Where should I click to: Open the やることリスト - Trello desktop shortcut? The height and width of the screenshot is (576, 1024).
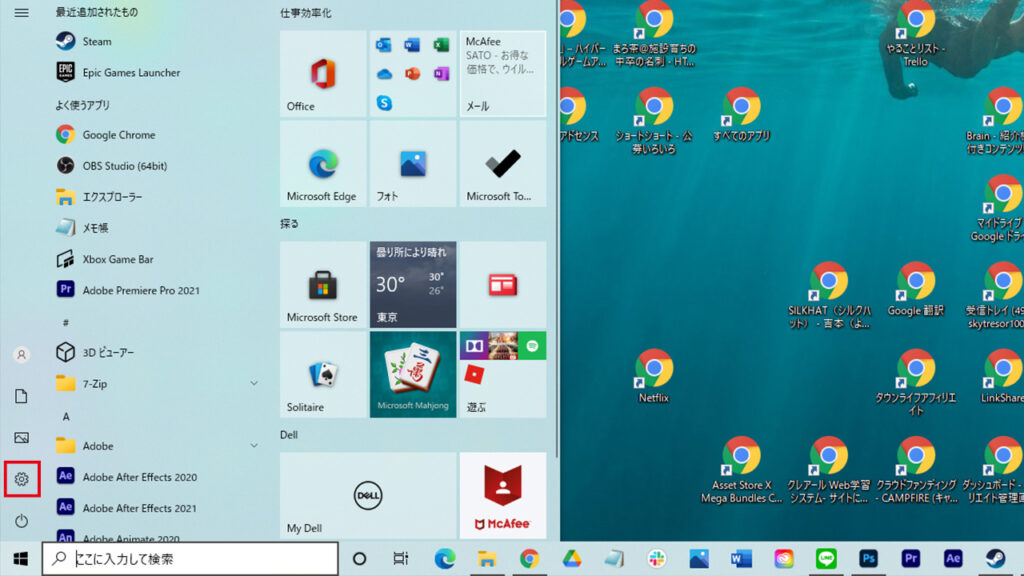point(916,34)
